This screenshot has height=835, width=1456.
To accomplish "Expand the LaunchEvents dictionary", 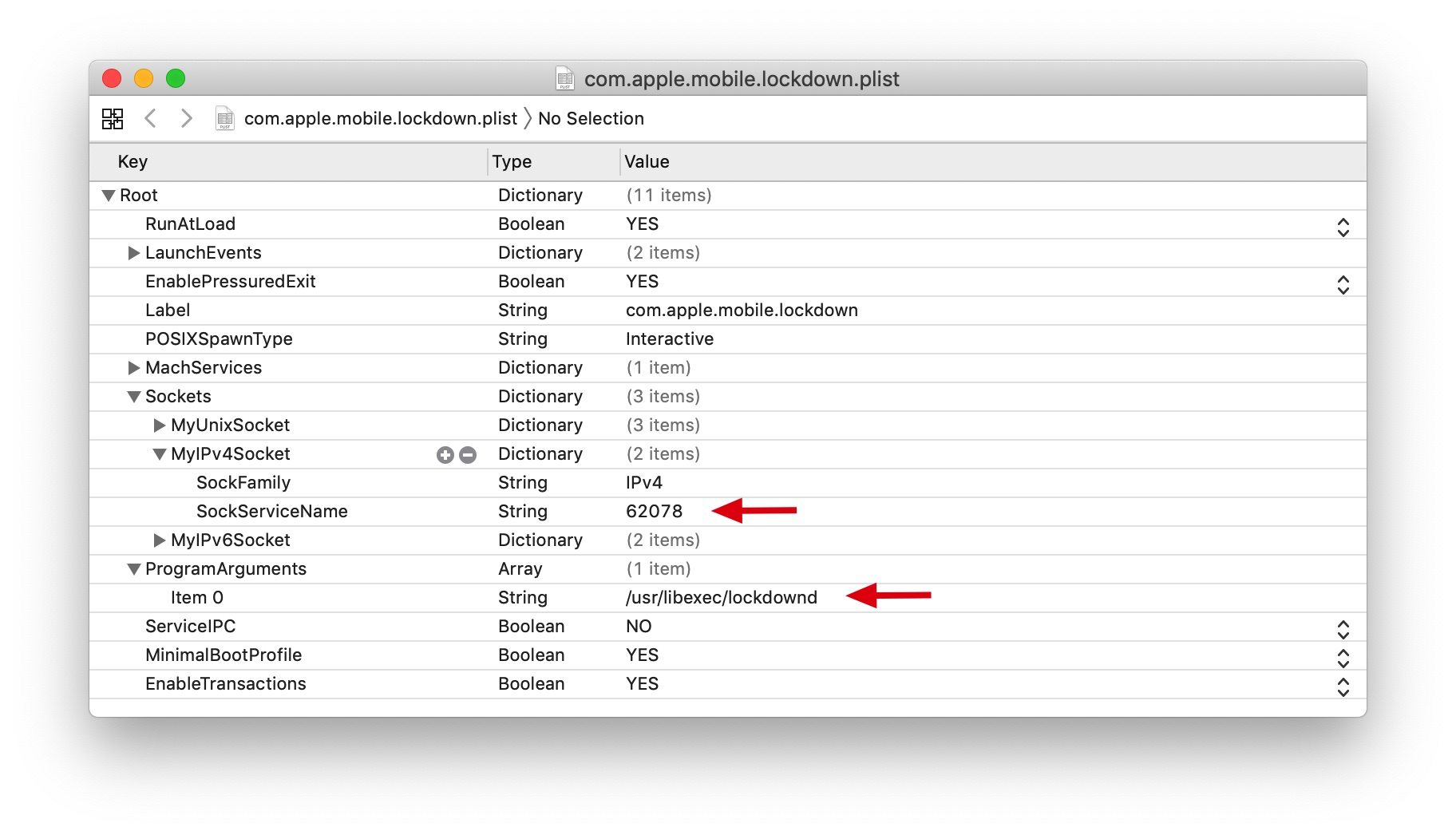I will click(134, 253).
